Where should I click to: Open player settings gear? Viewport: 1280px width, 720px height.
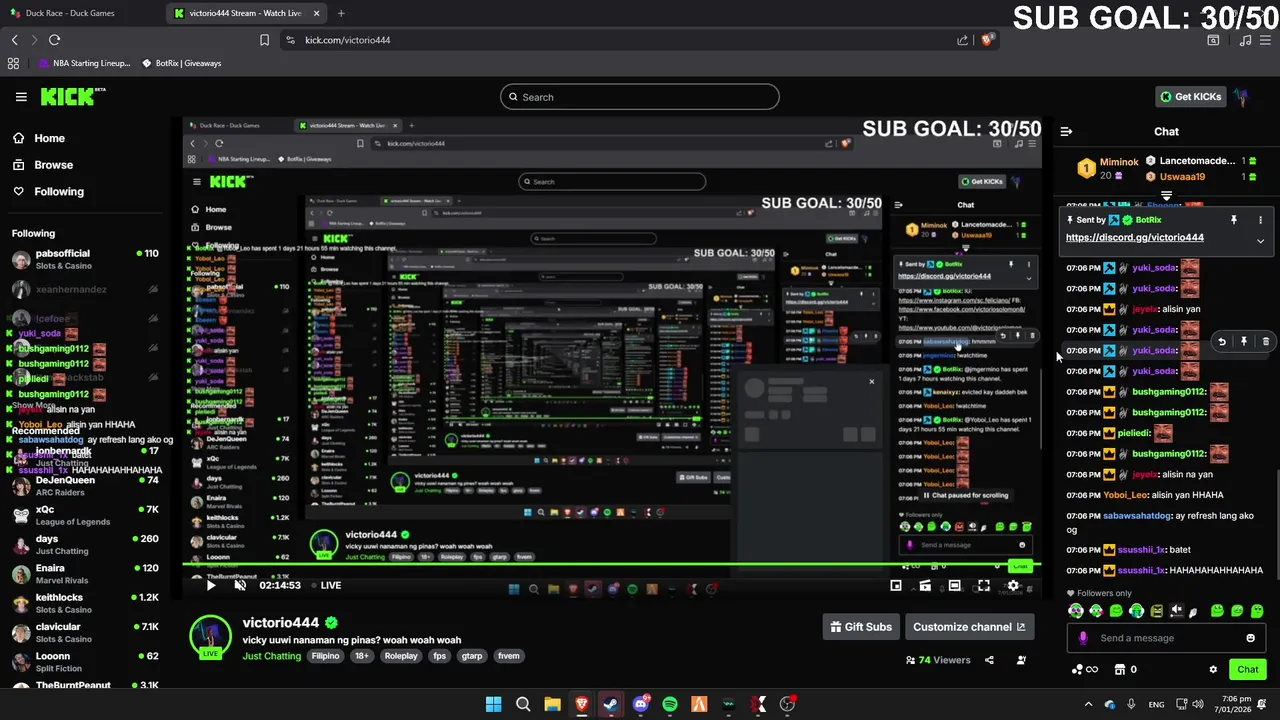(x=1013, y=586)
